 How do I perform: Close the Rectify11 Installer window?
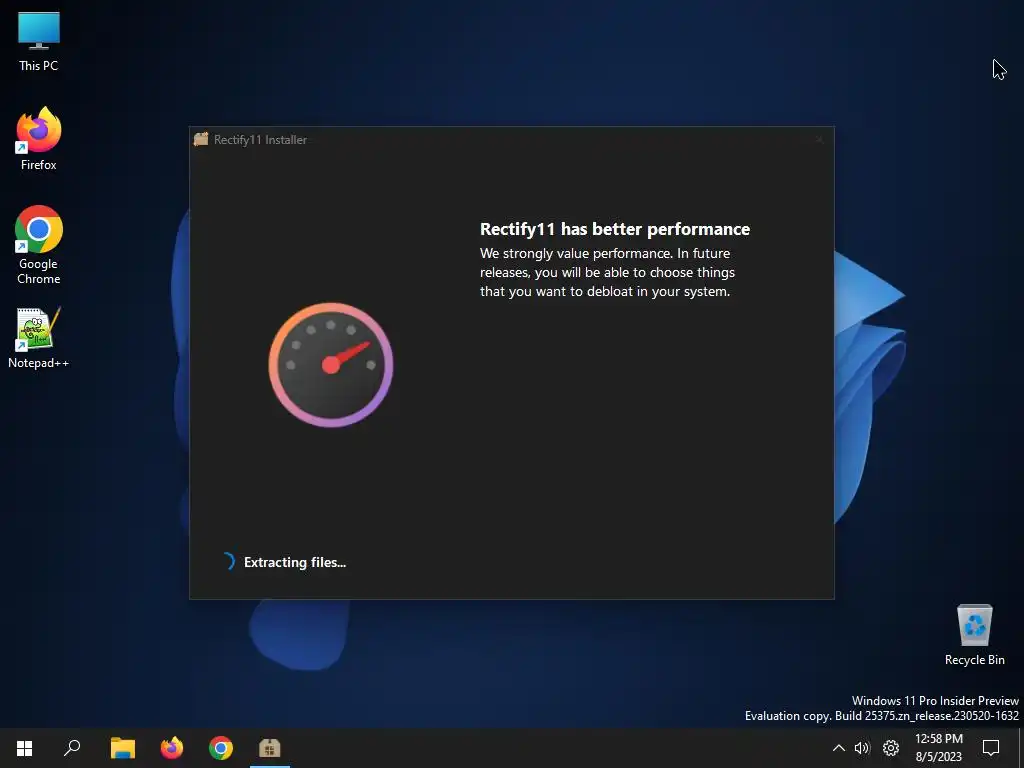(820, 139)
